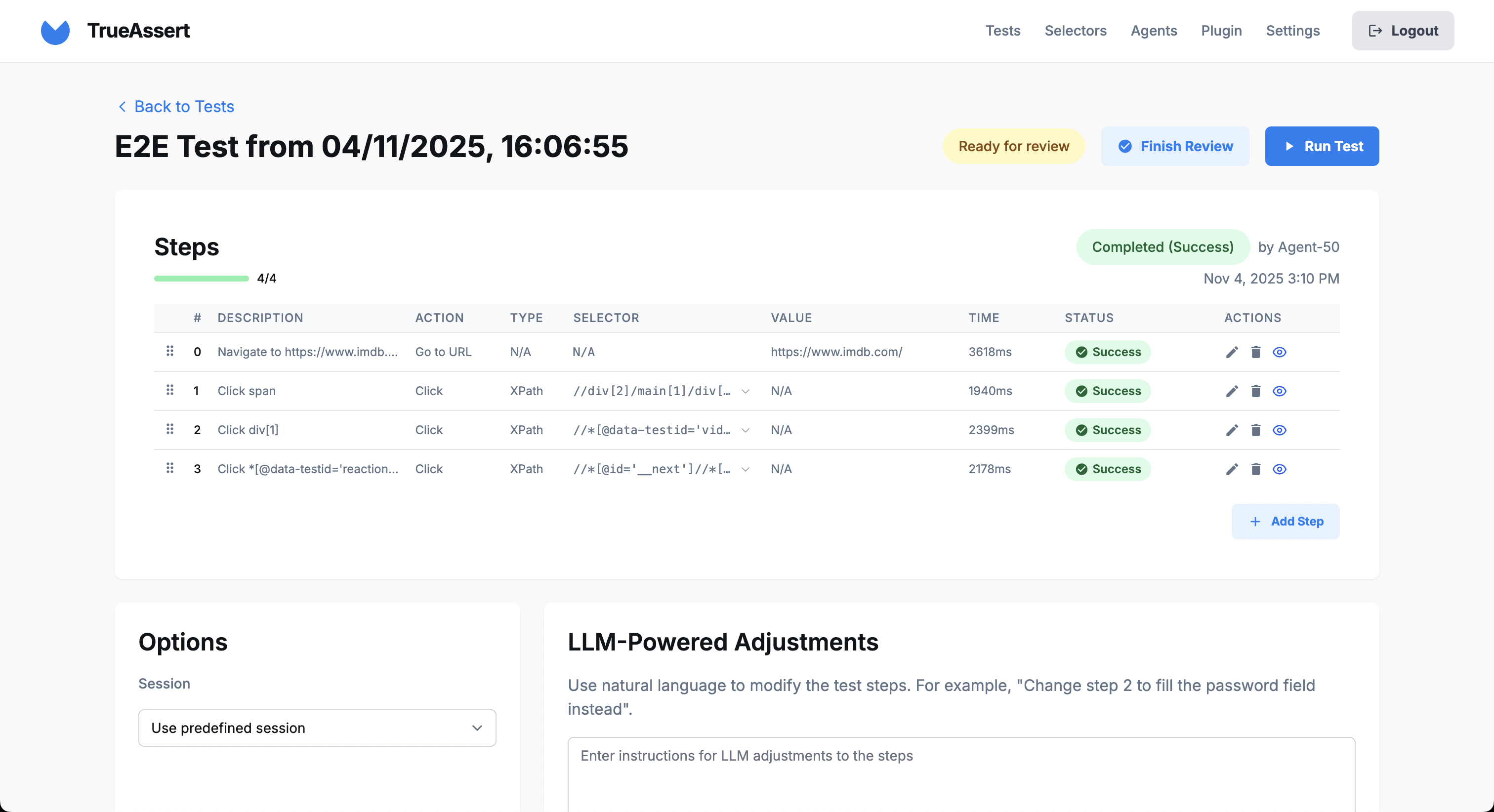Image resolution: width=1494 pixels, height=812 pixels.
Task: Click trash icon for Navigate step
Action: [1256, 352]
